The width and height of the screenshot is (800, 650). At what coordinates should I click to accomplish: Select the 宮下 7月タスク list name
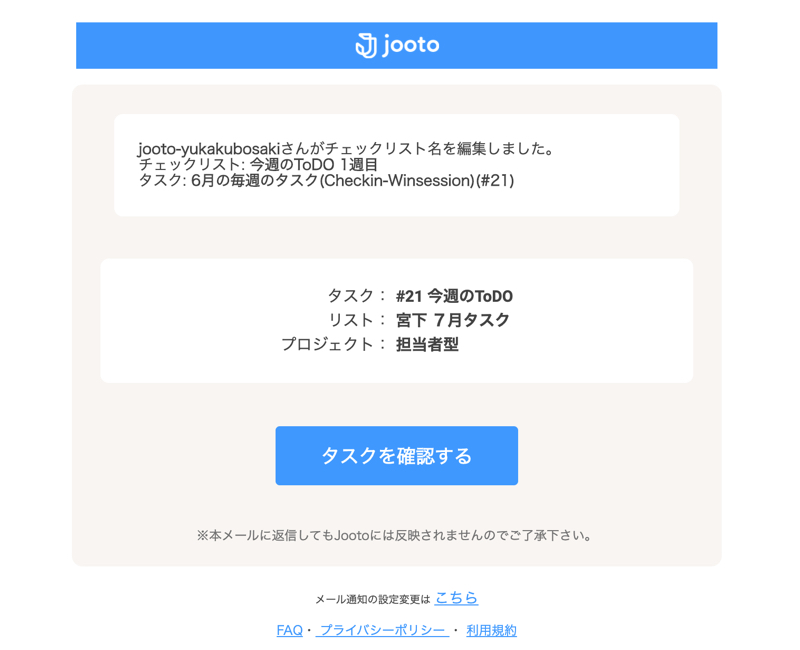[x=453, y=320]
